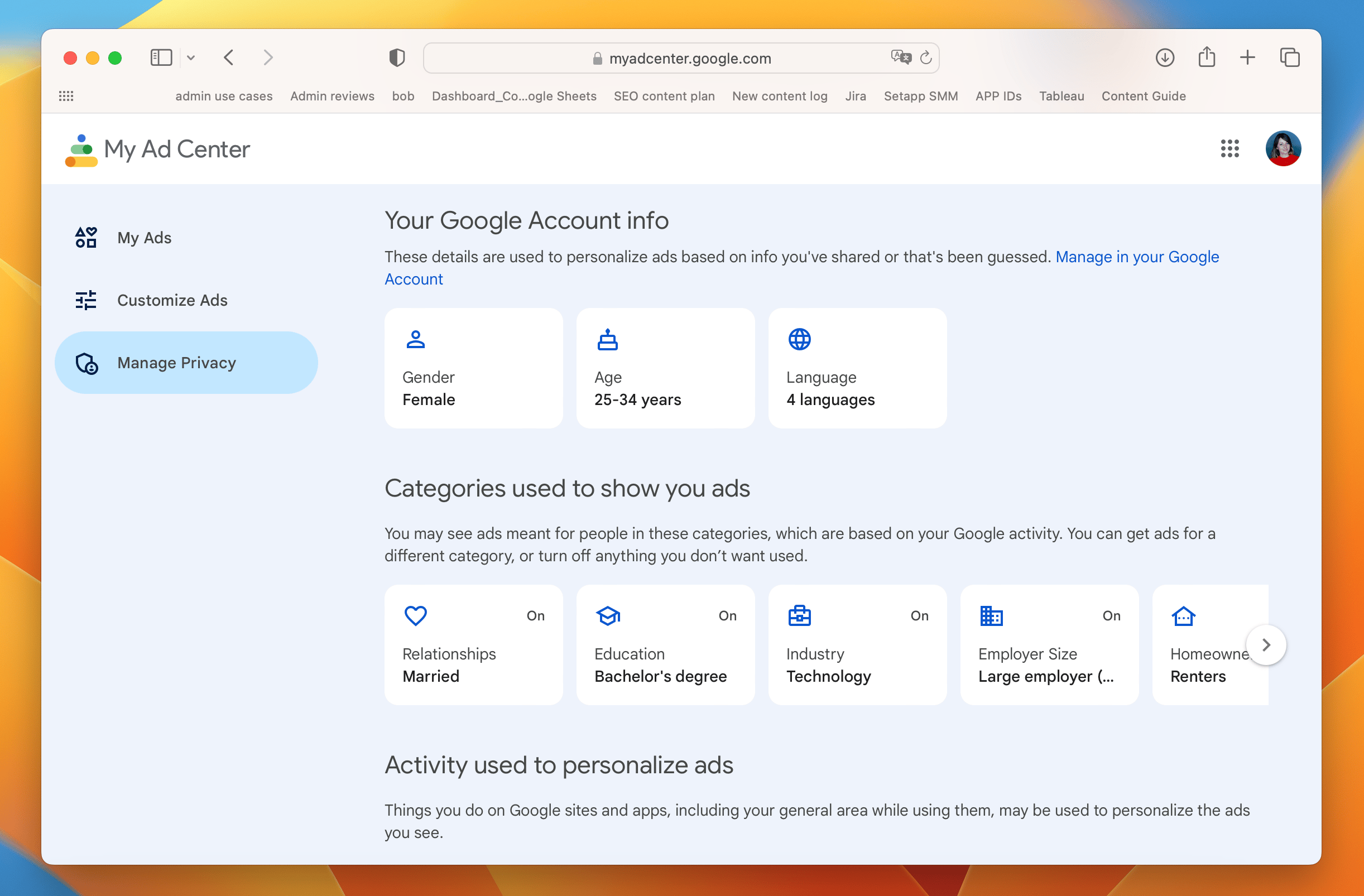
Task: Toggle the Education category On status
Action: (728, 616)
